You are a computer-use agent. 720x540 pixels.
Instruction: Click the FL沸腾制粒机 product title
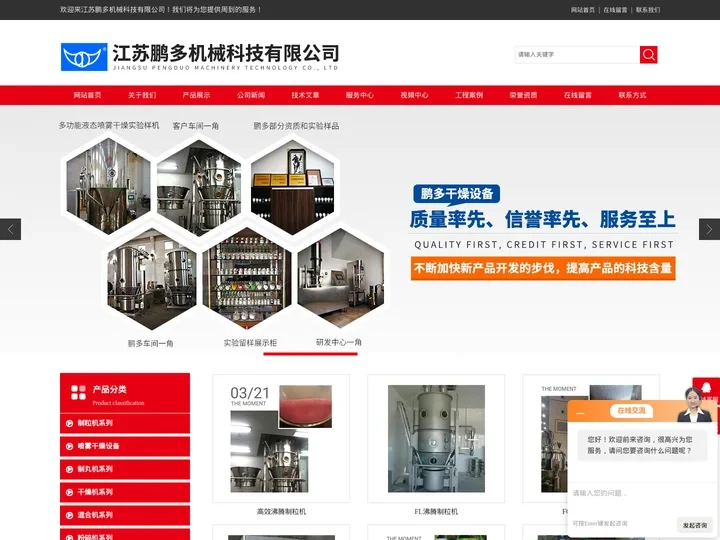click(x=436, y=512)
